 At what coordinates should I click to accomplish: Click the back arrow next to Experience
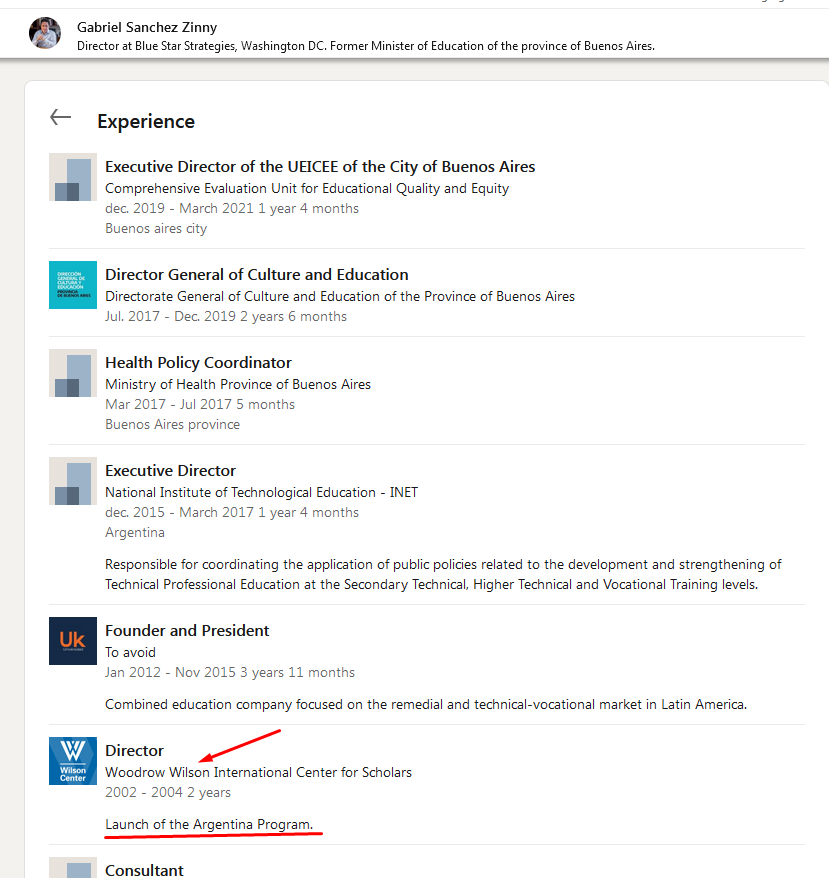[60, 117]
